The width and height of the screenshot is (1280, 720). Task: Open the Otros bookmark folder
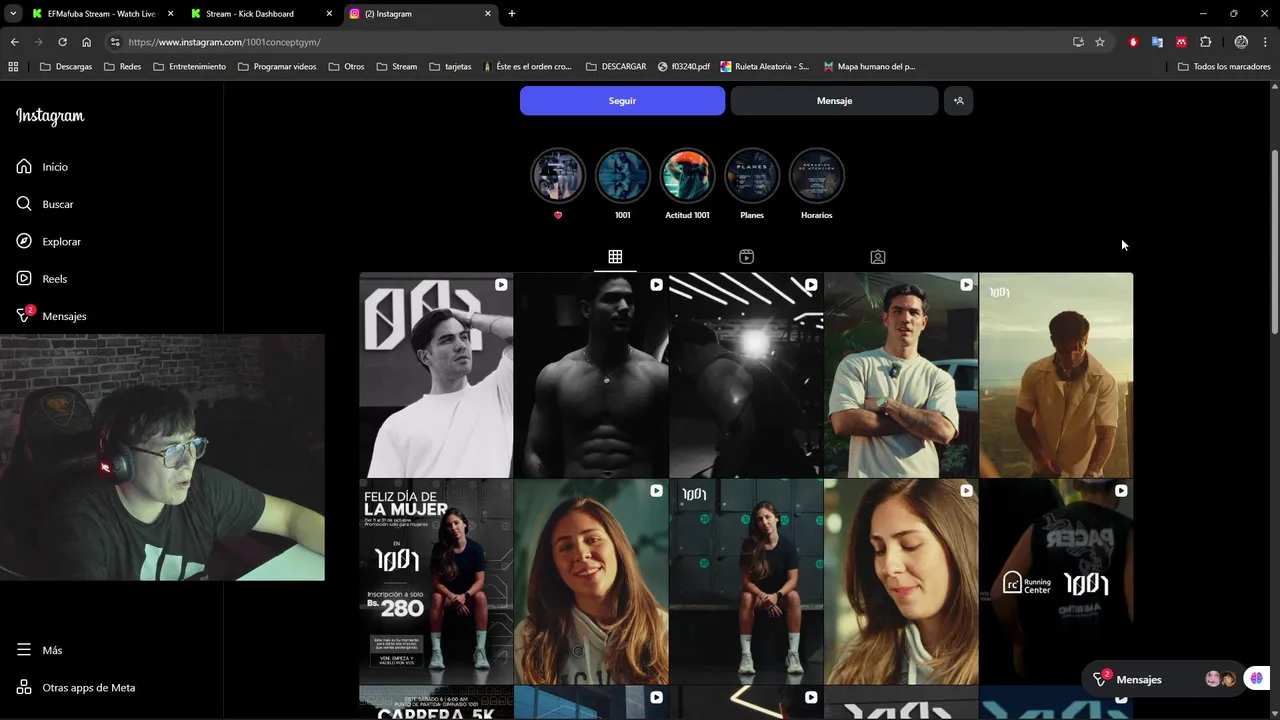(x=346, y=66)
